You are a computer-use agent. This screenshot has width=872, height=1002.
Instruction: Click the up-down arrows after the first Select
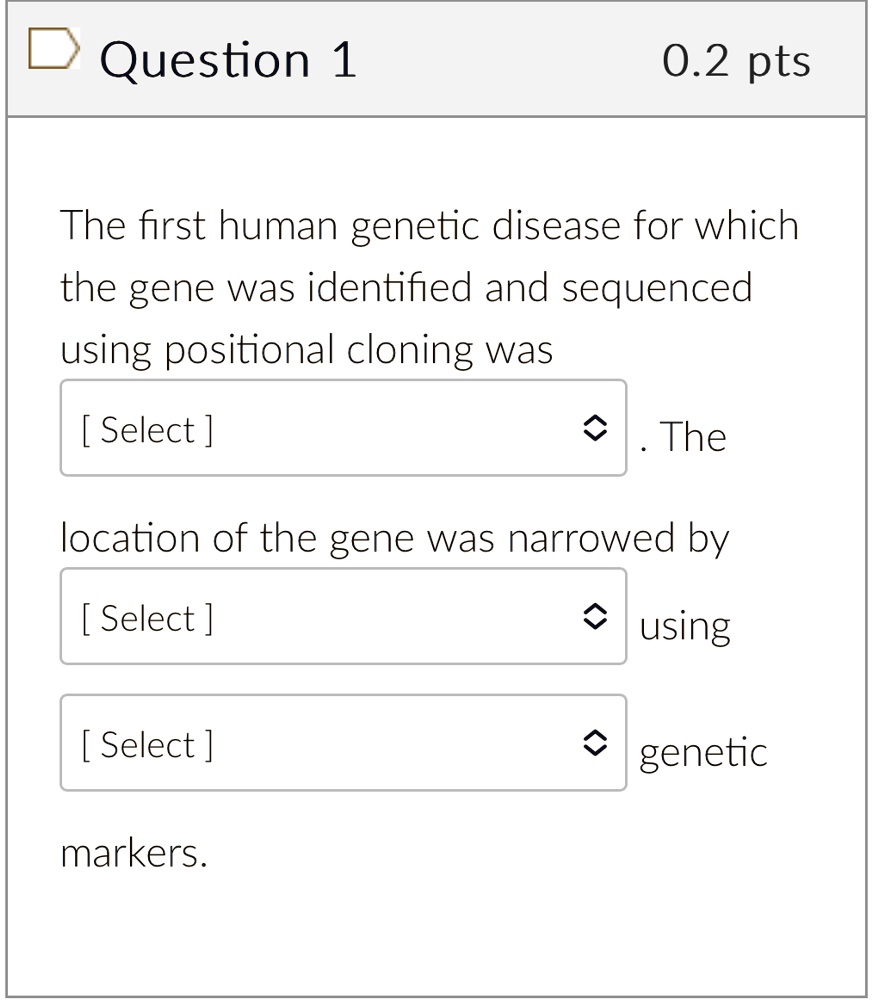tap(596, 428)
